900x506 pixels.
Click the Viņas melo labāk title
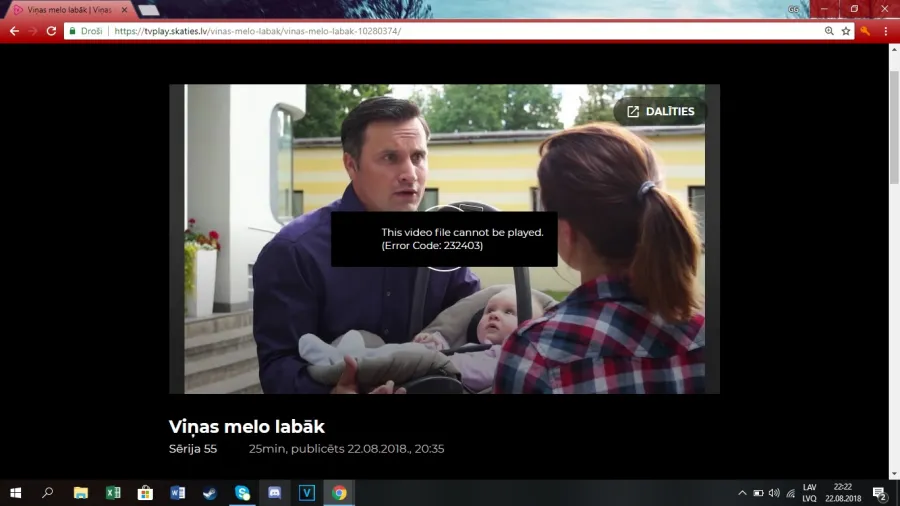[247, 426]
